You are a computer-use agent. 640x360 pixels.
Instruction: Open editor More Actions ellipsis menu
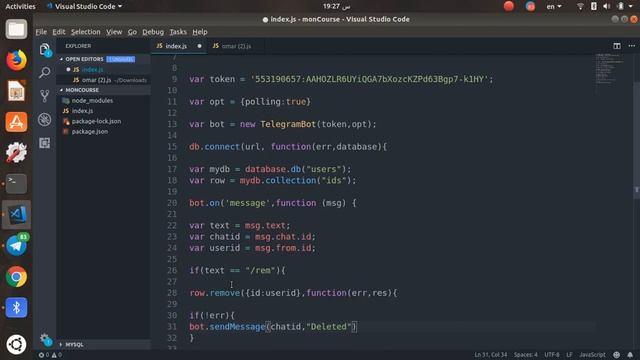(631, 46)
